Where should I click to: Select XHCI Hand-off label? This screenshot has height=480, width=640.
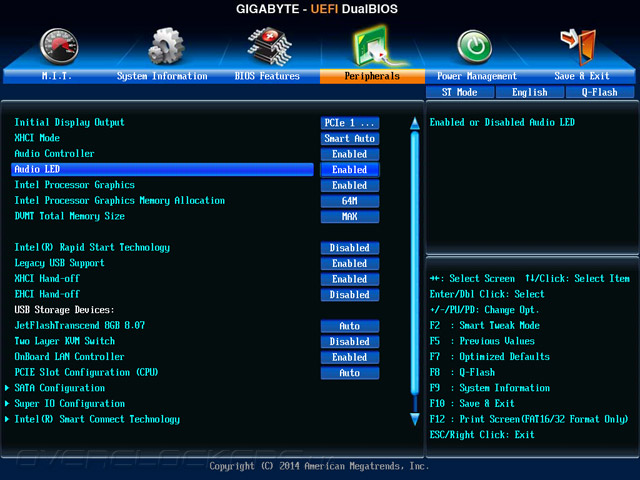pyautogui.click(x=47, y=278)
